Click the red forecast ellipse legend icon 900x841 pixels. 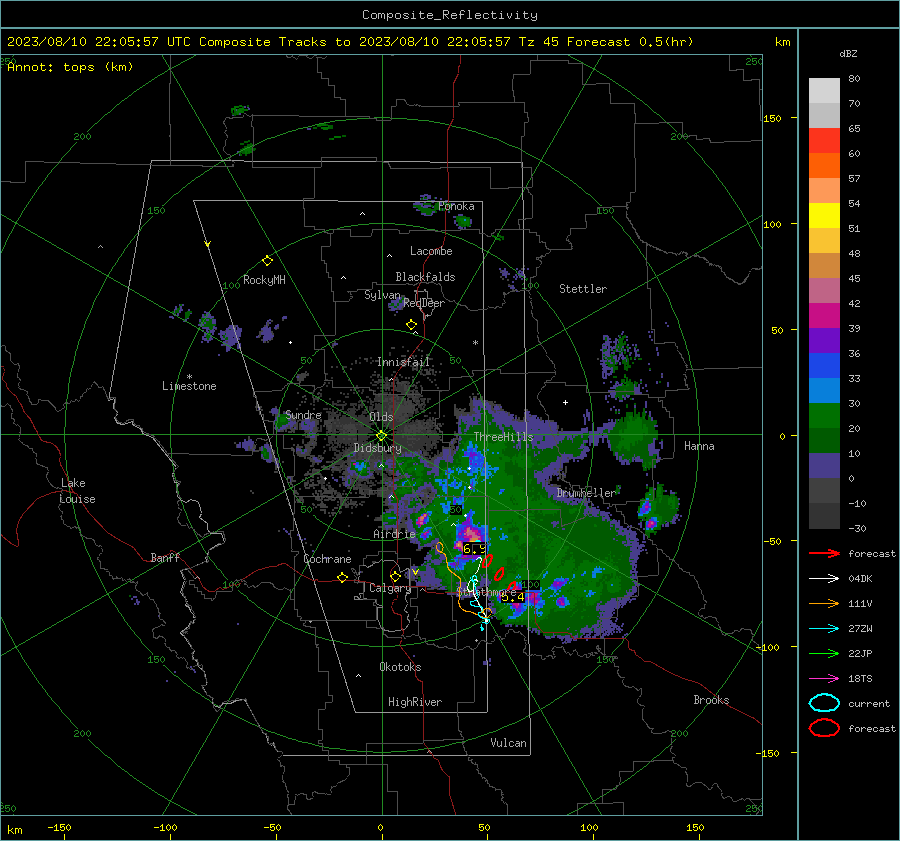(824, 728)
